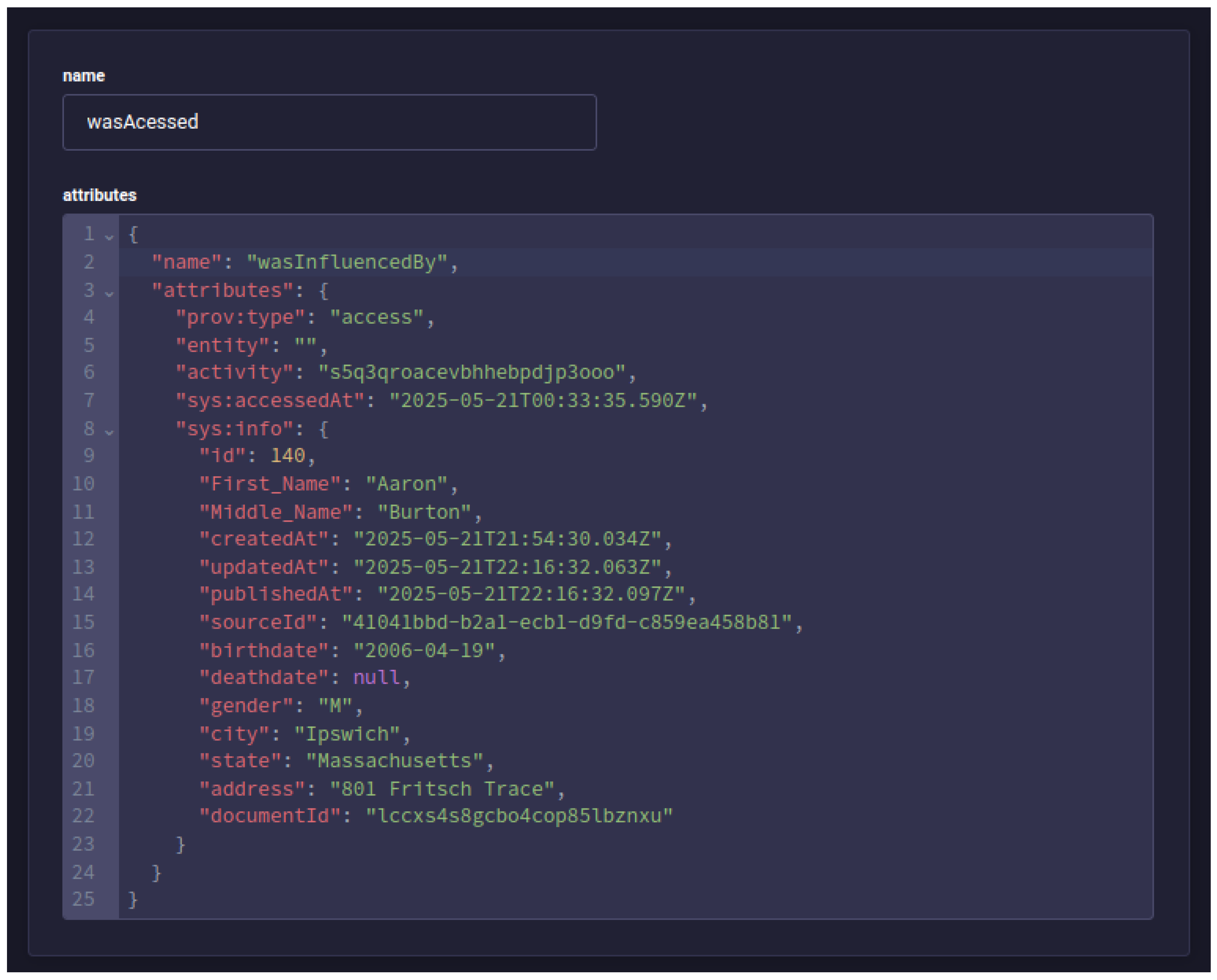Click the "Aaron" First_Name value

406,484
